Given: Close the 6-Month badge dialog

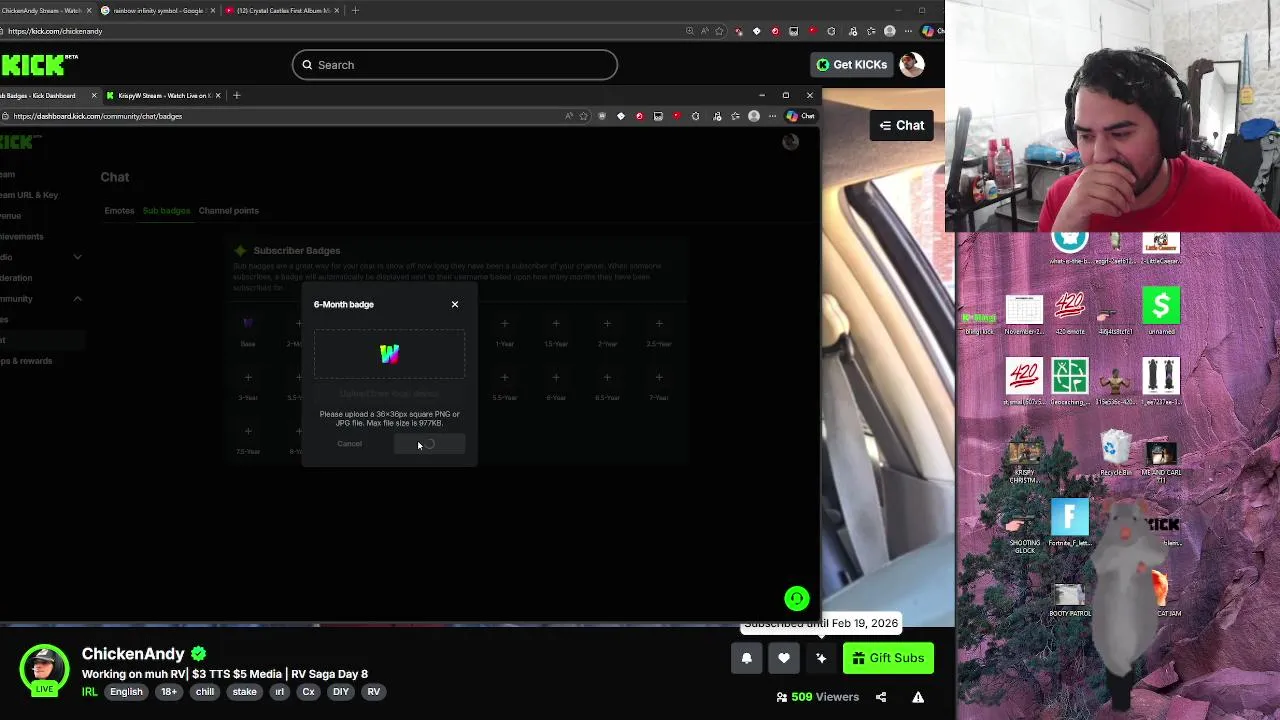Looking at the screenshot, I should [455, 304].
